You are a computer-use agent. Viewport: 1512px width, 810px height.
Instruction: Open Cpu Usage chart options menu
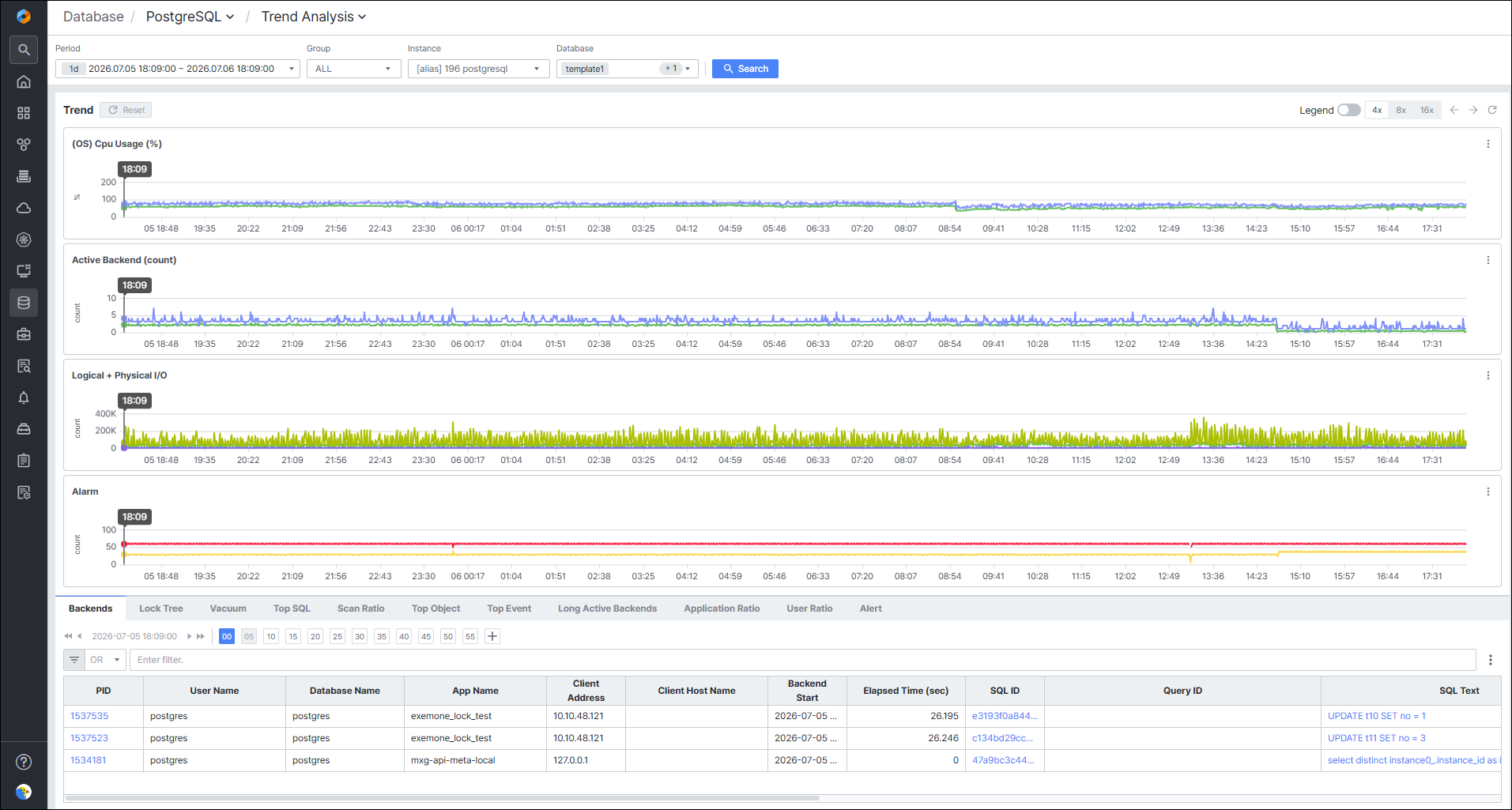[1488, 144]
